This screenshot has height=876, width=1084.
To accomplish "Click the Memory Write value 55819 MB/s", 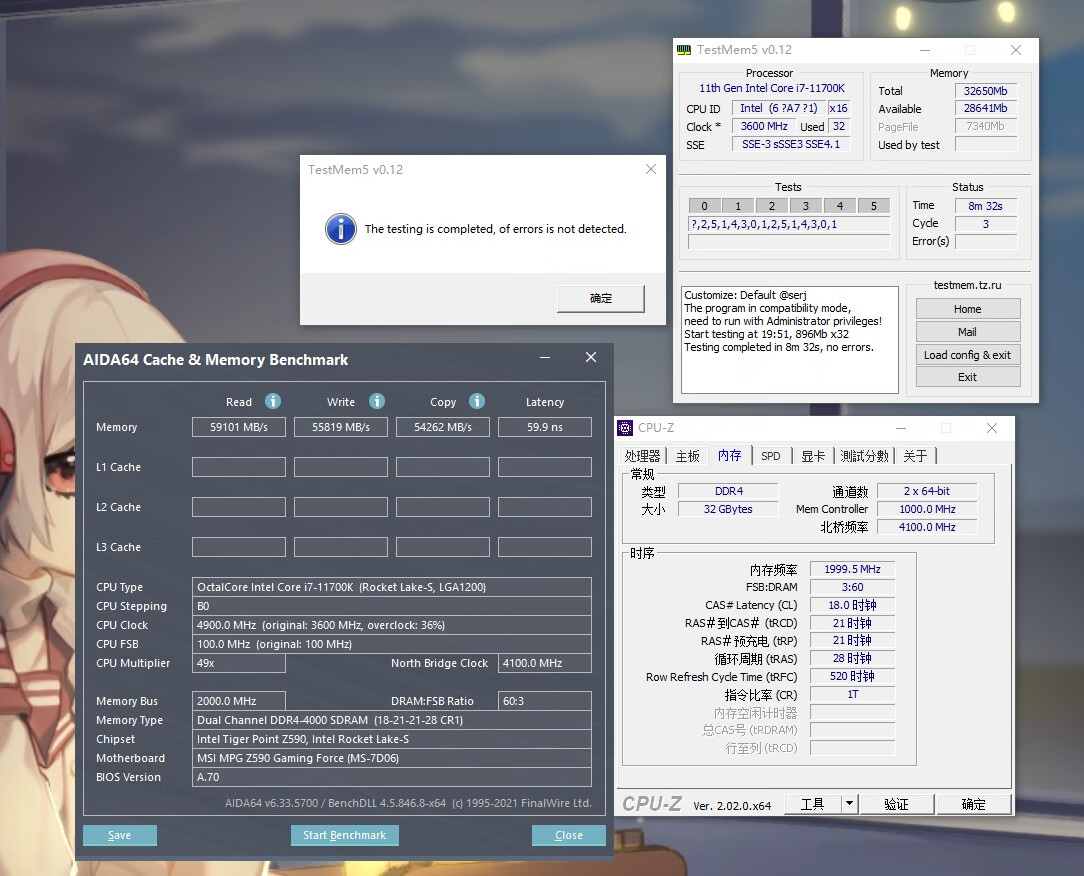I will point(341,427).
